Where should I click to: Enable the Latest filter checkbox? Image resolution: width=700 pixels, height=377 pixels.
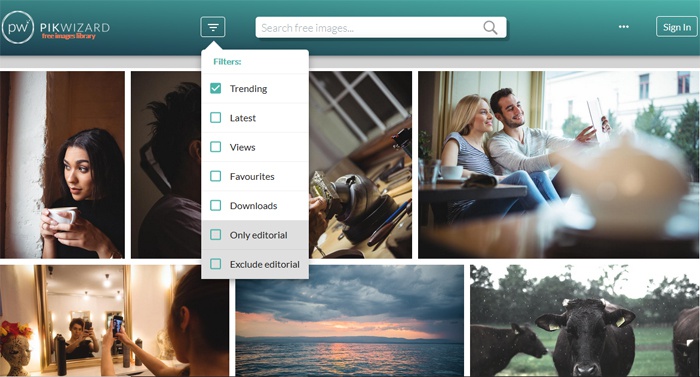[216, 118]
